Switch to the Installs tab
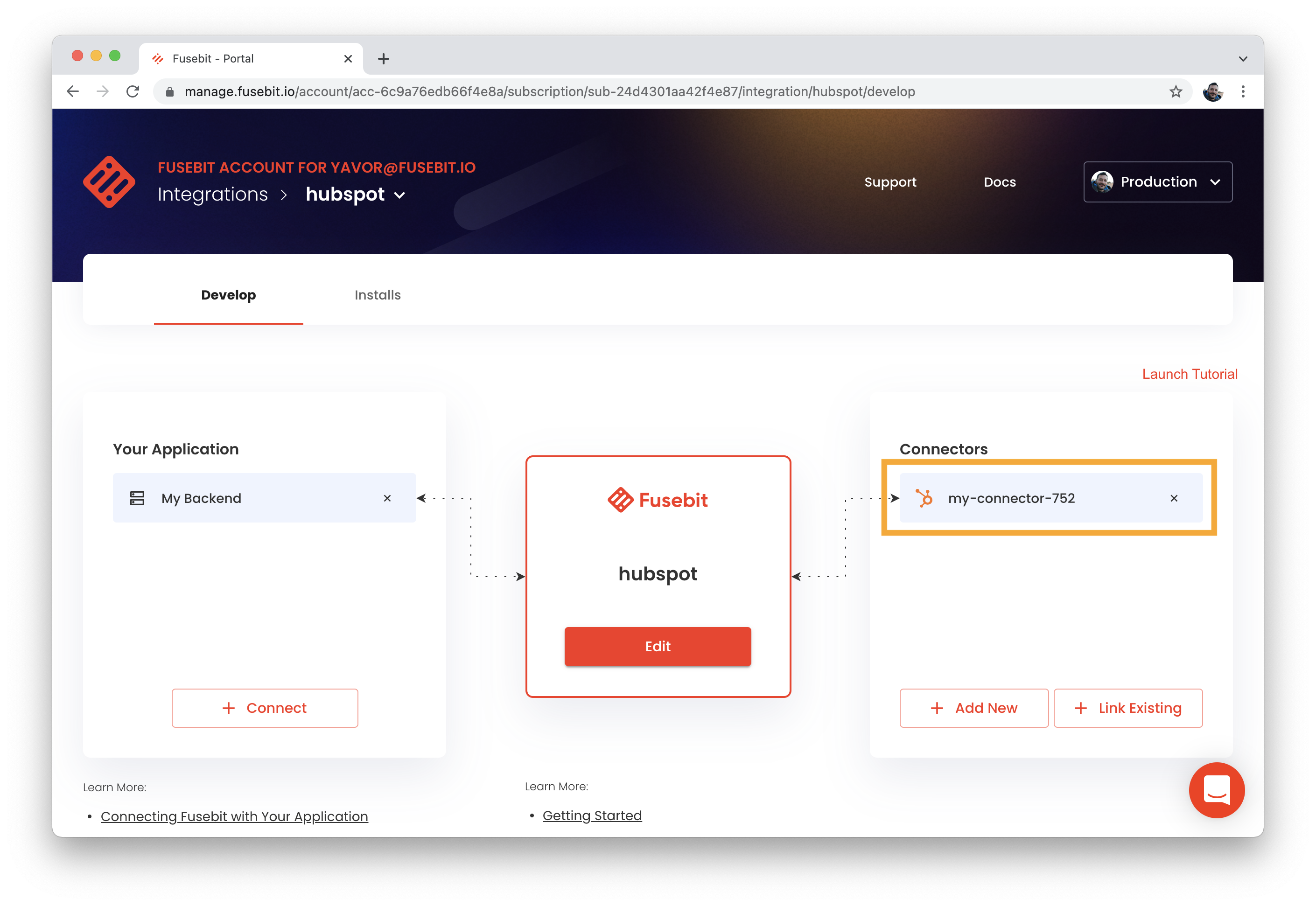This screenshot has height=906, width=1316. pyautogui.click(x=378, y=295)
